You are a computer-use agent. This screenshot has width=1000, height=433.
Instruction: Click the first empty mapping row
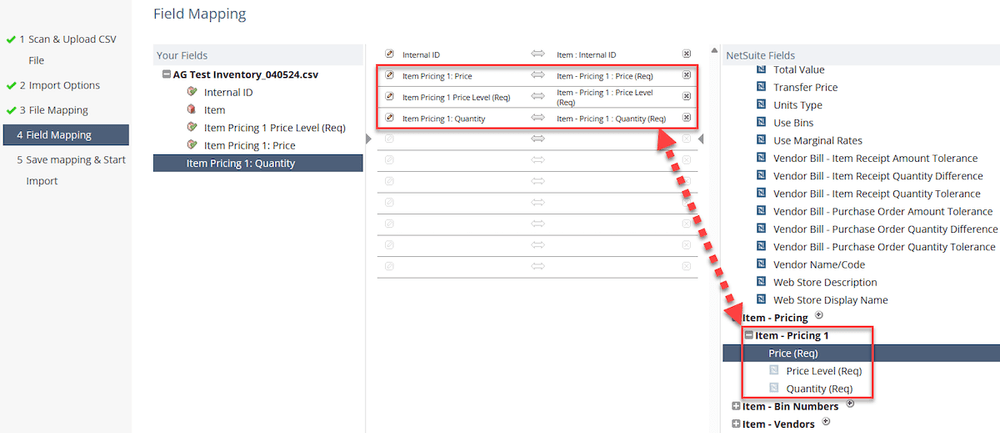point(537,139)
